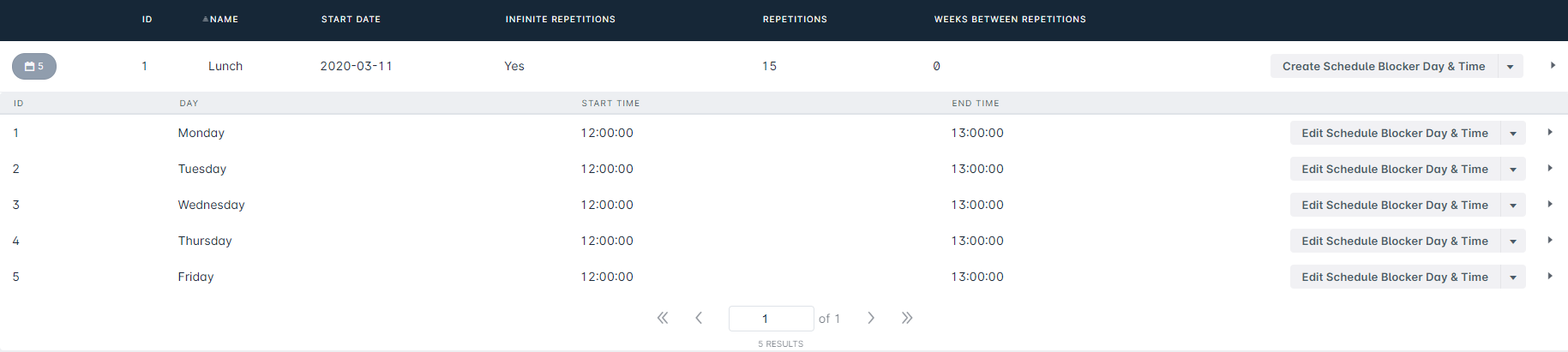The height and width of the screenshot is (352, 1568).
Task: Open the right arrow on Friday row
Action: coord(1550,276)
